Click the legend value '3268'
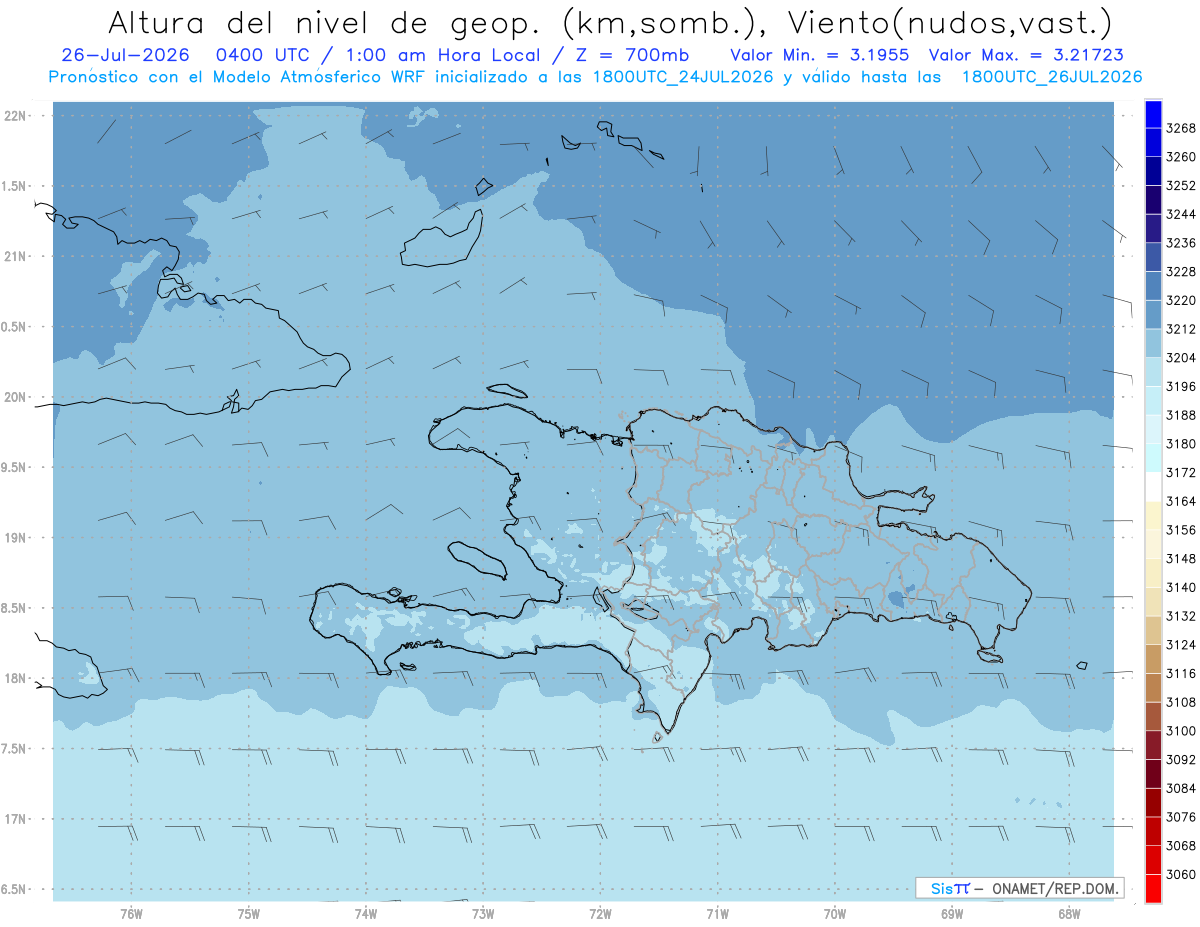The image size is (1200, 927). pos(1180,128)
